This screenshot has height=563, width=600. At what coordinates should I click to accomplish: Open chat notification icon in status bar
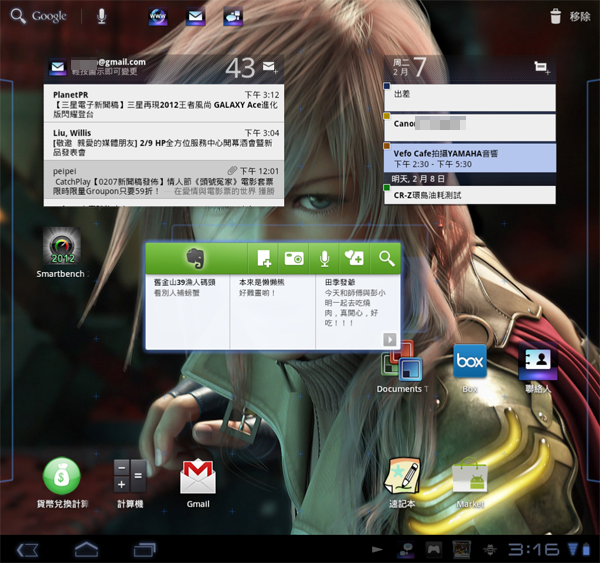tap(405, 550)
